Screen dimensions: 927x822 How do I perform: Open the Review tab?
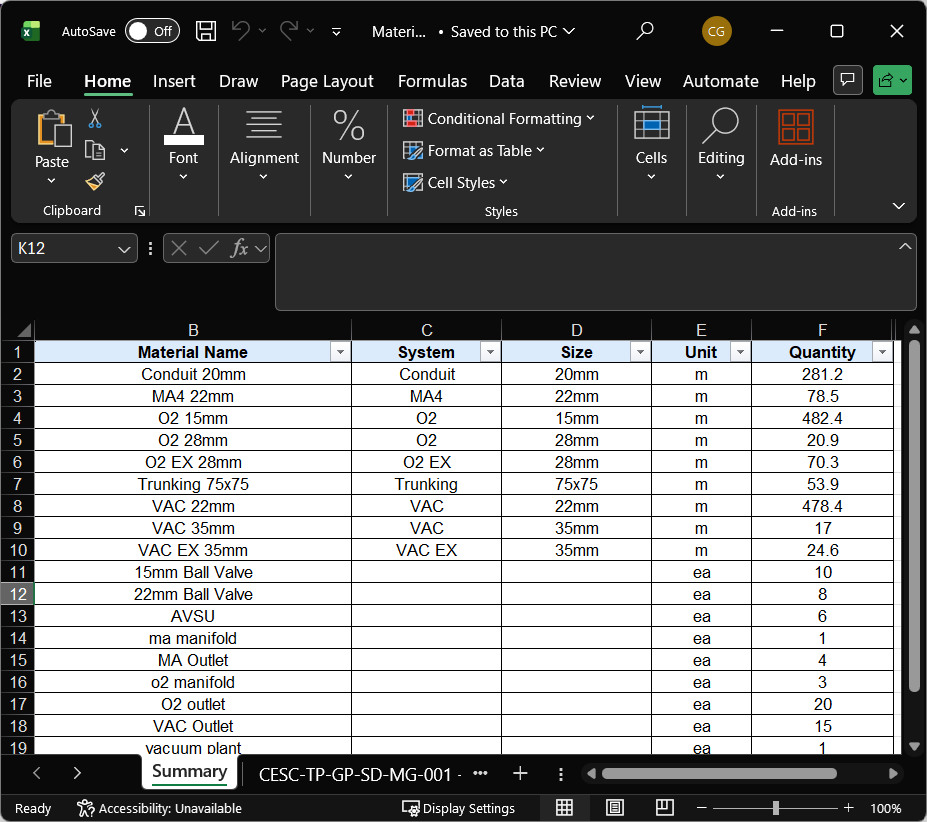[575, 81]
